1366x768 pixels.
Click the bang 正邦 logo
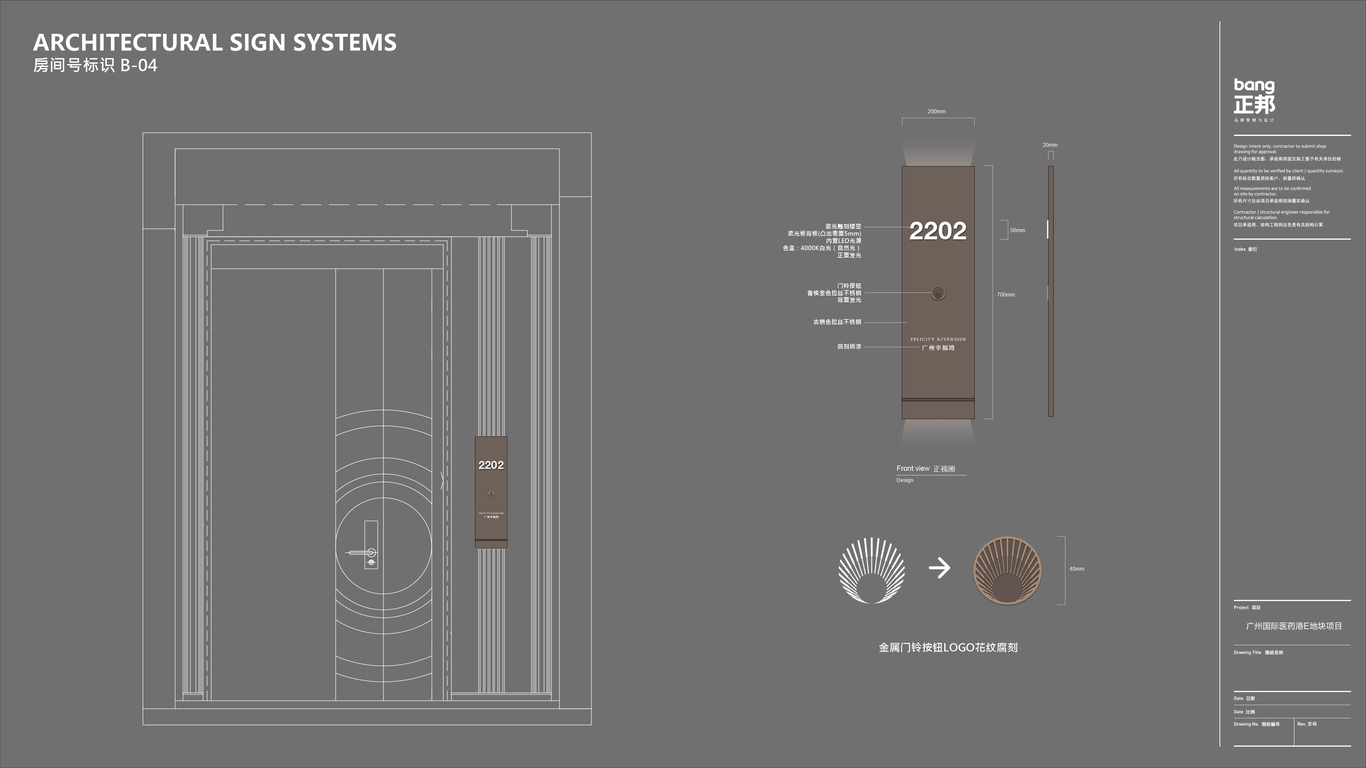1254,100
